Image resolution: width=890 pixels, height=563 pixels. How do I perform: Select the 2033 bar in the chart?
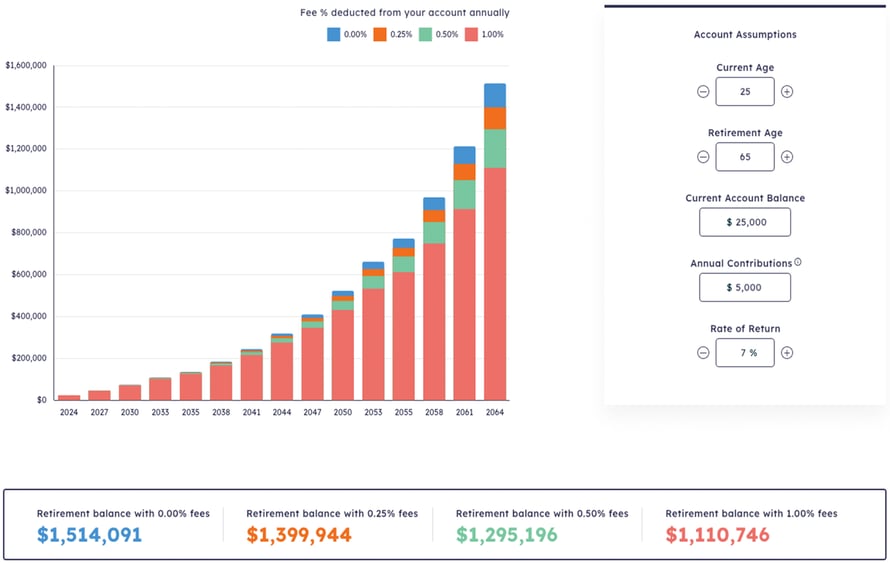(x=160, y=389)
